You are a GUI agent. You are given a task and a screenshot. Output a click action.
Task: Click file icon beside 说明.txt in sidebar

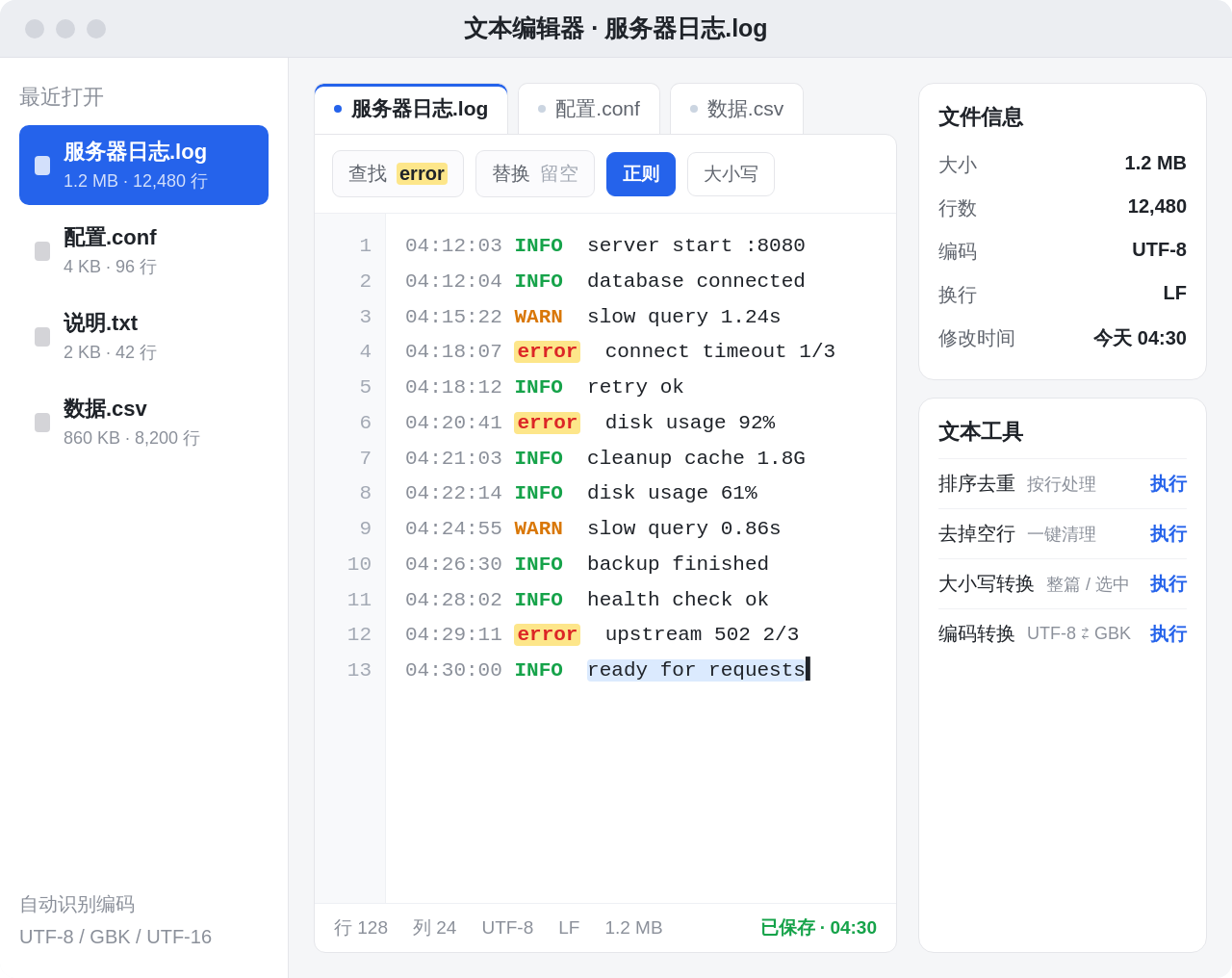click(x=42, y=337)
